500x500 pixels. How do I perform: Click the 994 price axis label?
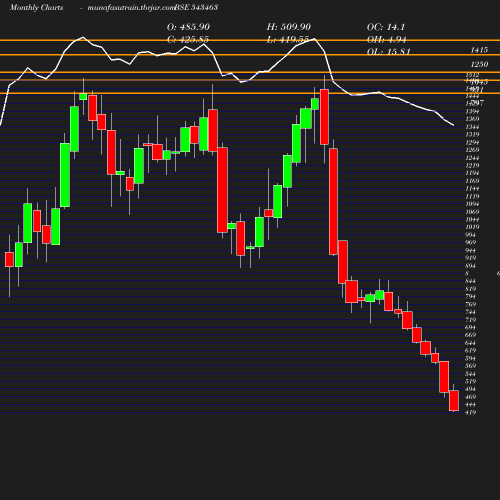[470, 235]
